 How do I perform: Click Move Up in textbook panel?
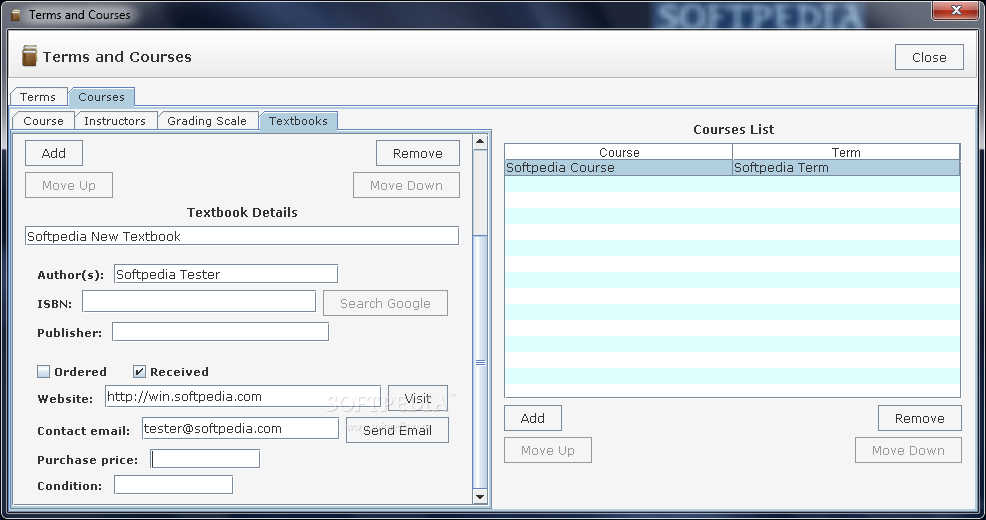[x=69, y=185]
